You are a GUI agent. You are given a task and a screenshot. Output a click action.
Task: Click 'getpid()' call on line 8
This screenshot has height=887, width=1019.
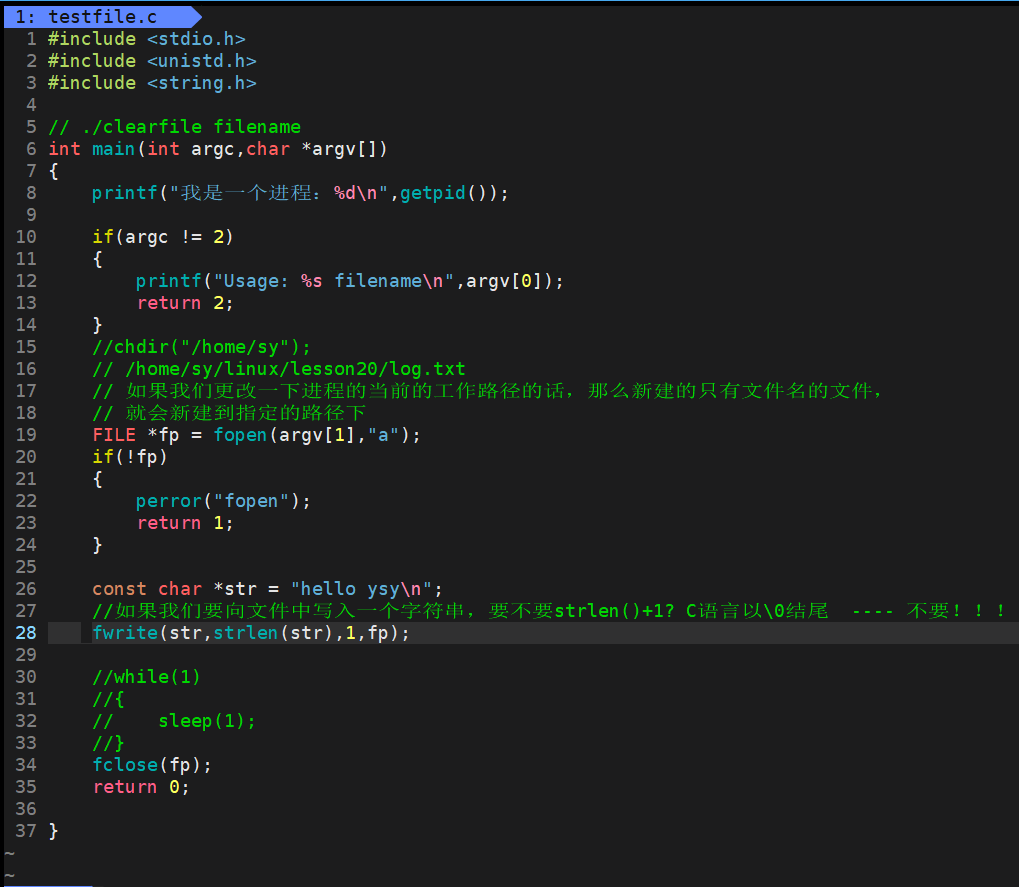click(443, 193)
